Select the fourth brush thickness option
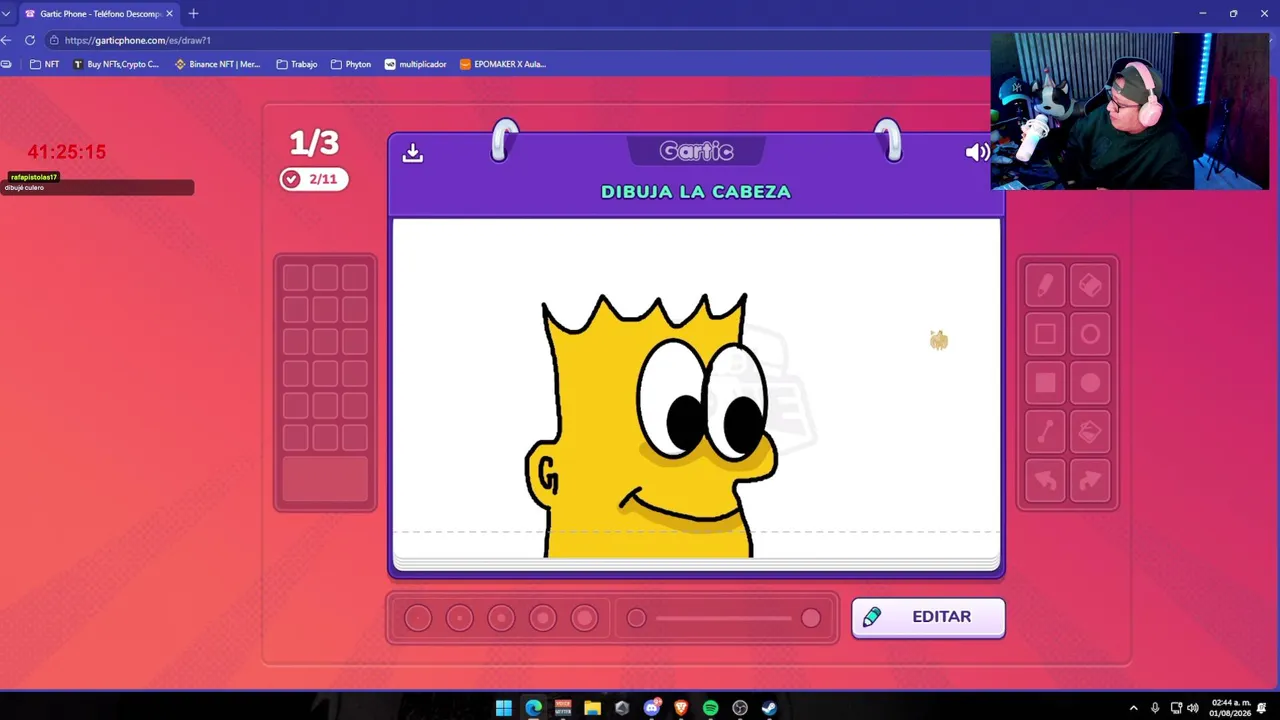The width and height of the screenshot is (1280, 720). tap(543, 618)
